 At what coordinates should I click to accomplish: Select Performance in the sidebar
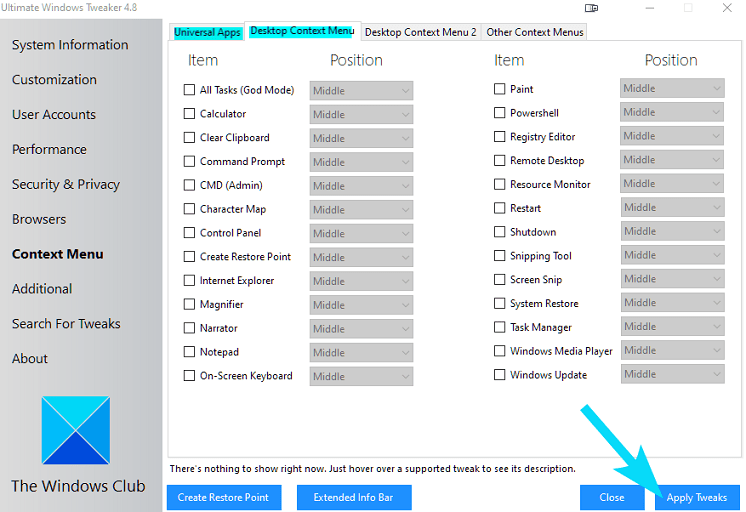49,149
